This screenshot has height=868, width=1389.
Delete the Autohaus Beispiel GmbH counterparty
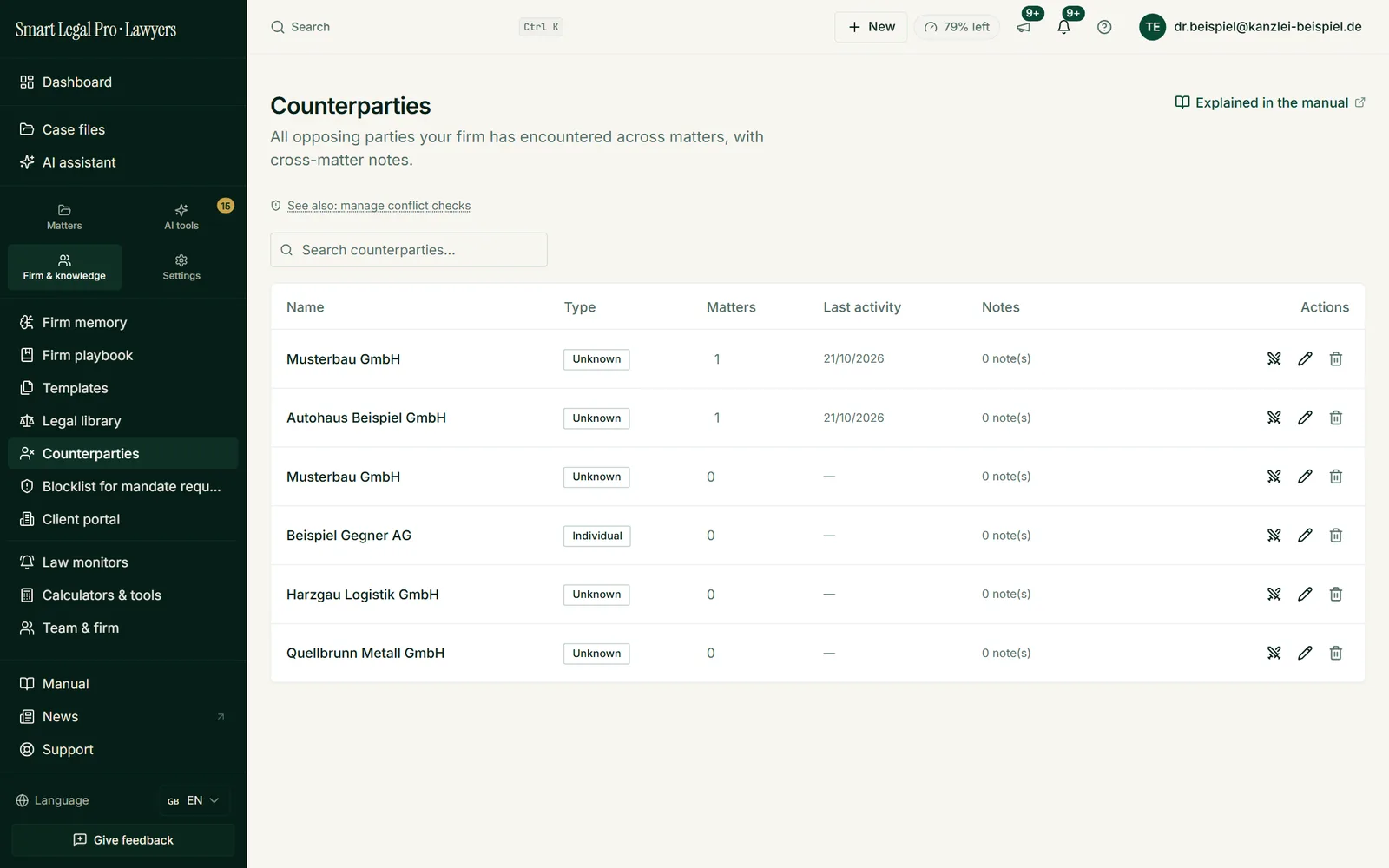1336,418
